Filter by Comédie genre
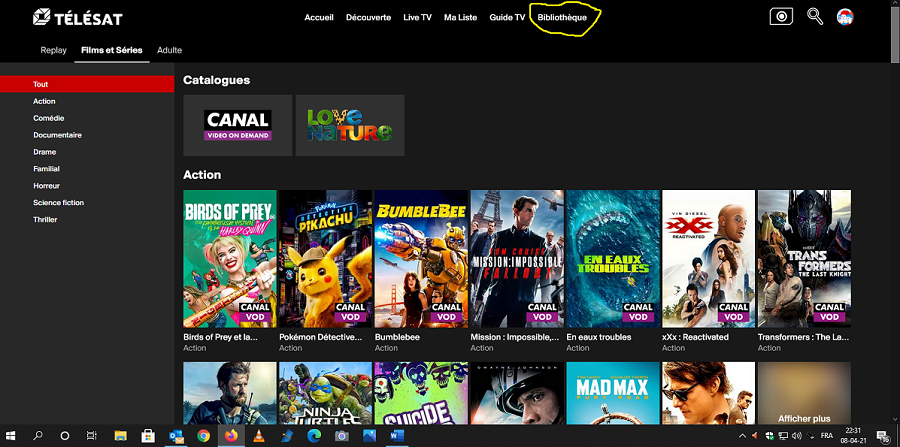This screenshot has width=900, height=447. [49, 118]
